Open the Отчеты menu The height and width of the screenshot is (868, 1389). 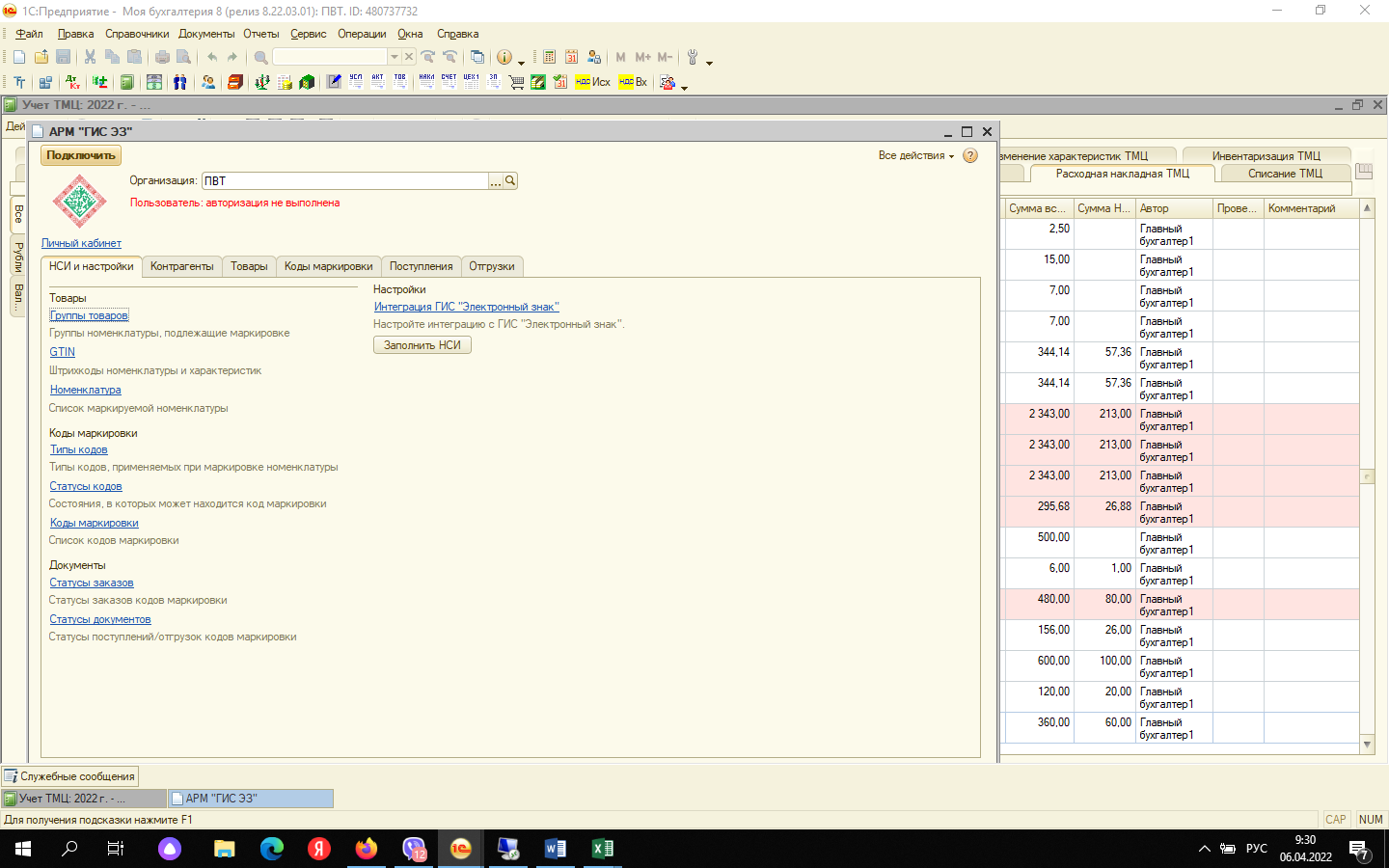pyautogui.click(x=260, y=34)
